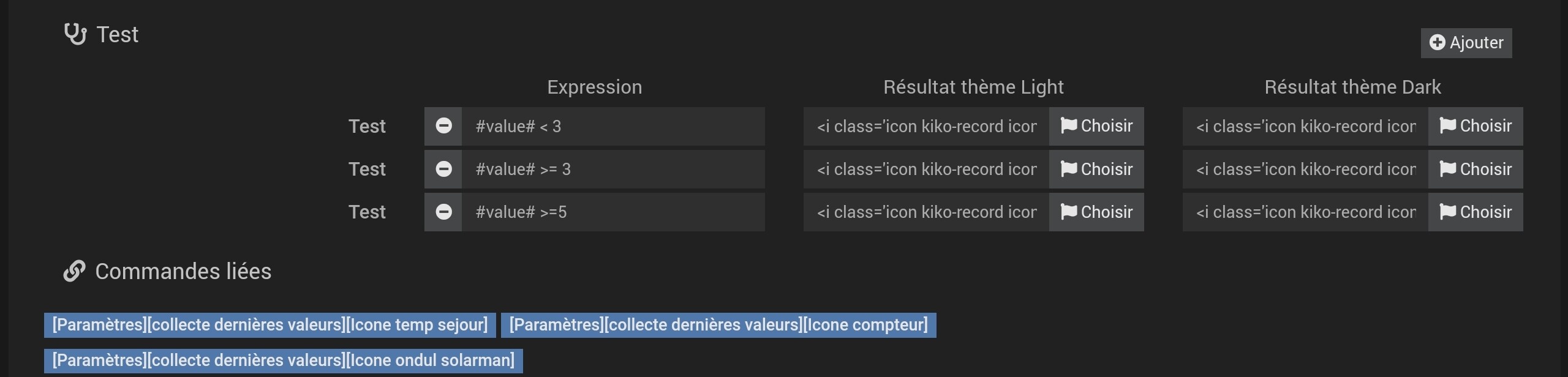This screenshot has width=1568, height=377.
Task: Edit the '#value# >= 3' expression field
Action: click(612, 169)
